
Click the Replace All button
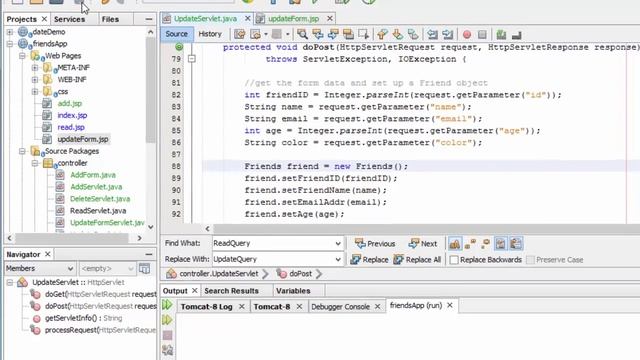pyautogui.click(x=417, y=260)
